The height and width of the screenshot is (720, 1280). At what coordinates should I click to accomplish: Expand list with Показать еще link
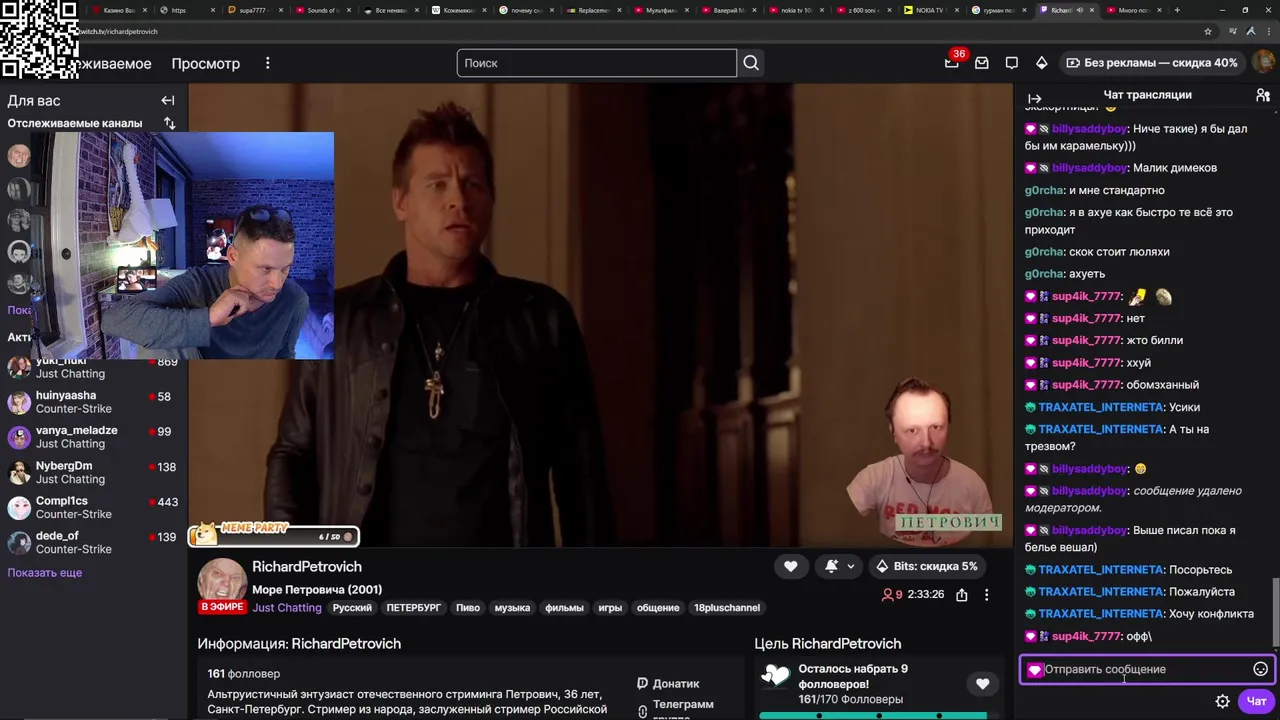pos(45,573)
